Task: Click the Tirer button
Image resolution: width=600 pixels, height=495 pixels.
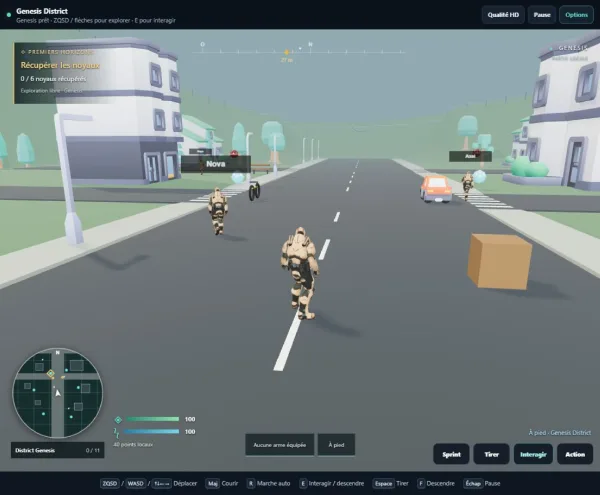Action: click(491, 454)
